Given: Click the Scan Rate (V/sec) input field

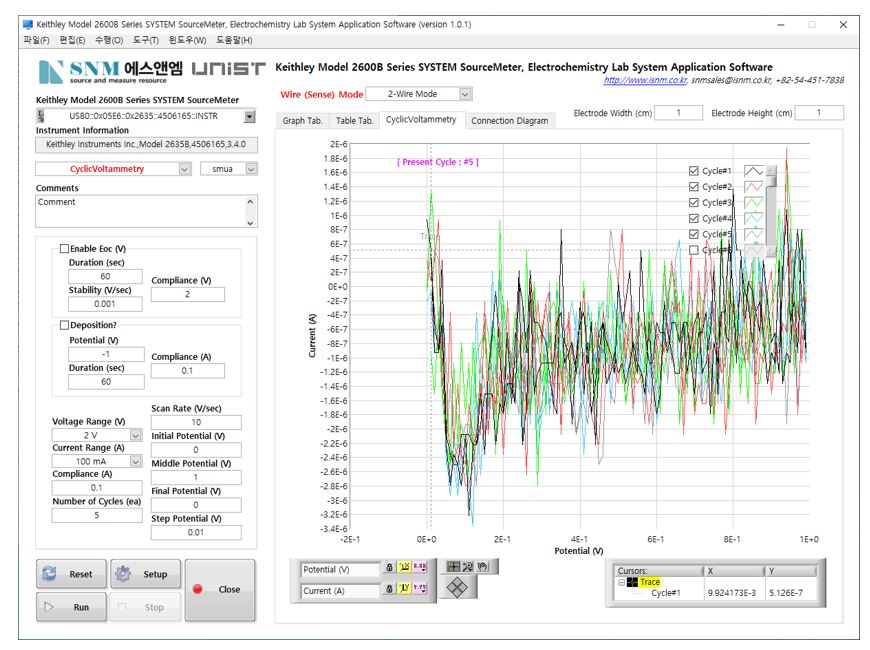Looking at the screenshot, I should pos(196,422).
